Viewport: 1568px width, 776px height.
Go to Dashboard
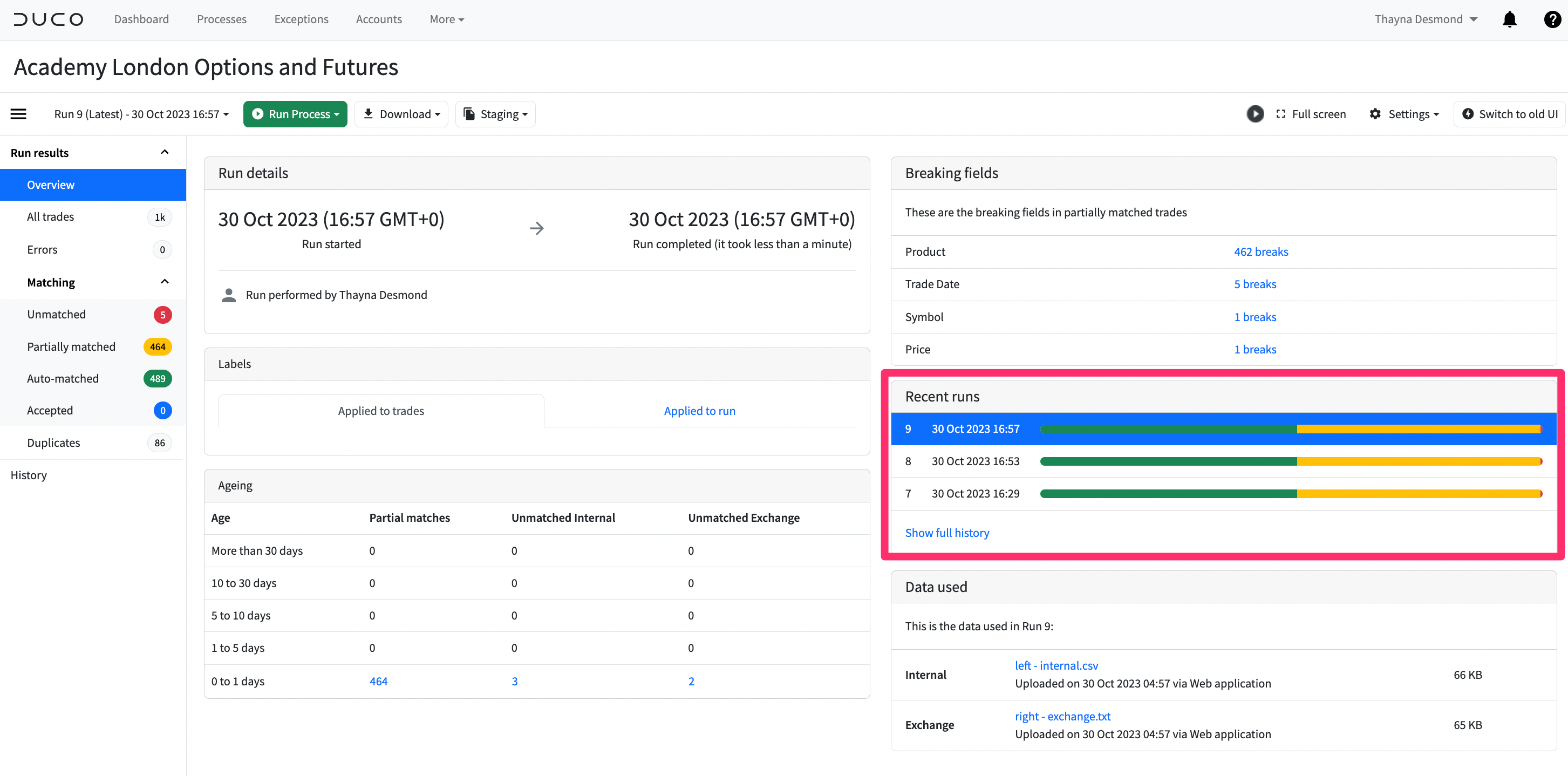141,19
